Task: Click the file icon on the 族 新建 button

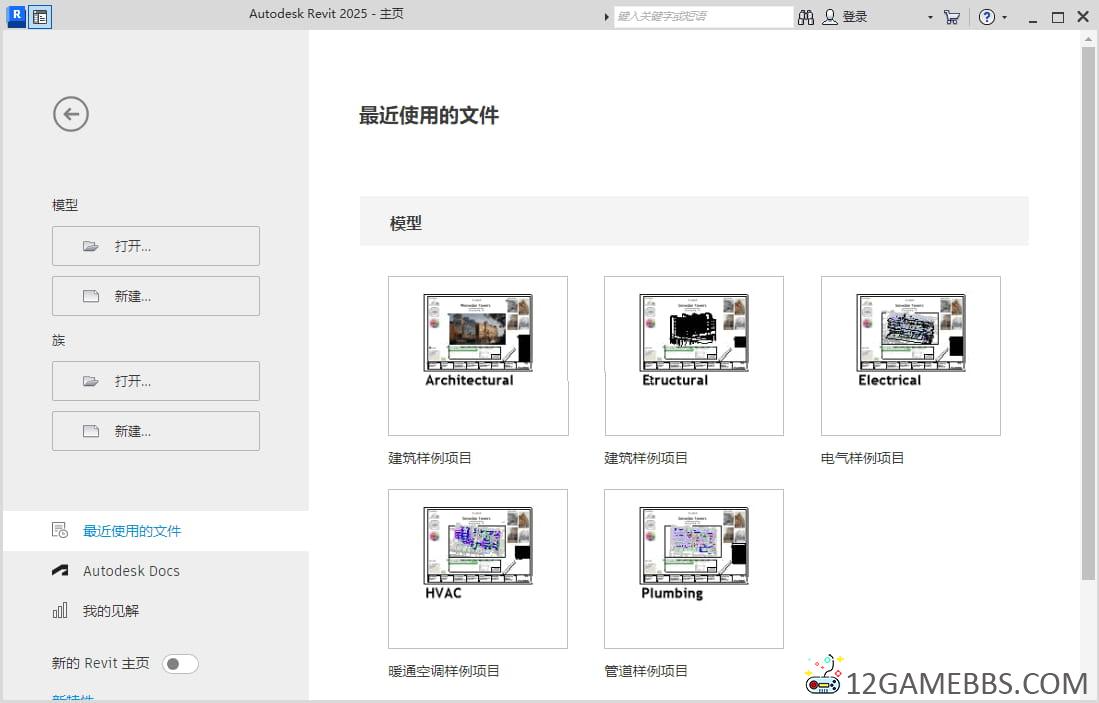Action: 90,431
